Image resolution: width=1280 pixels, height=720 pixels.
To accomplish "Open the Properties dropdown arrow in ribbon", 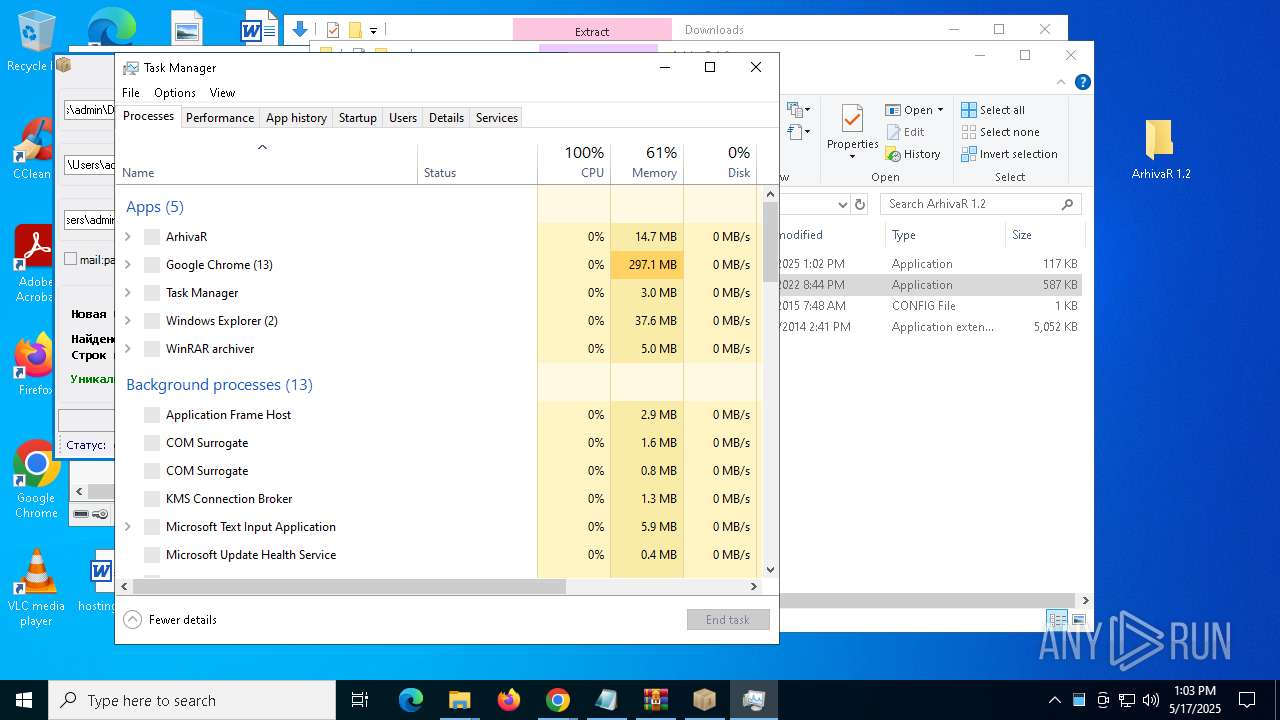I will (853, 157).
